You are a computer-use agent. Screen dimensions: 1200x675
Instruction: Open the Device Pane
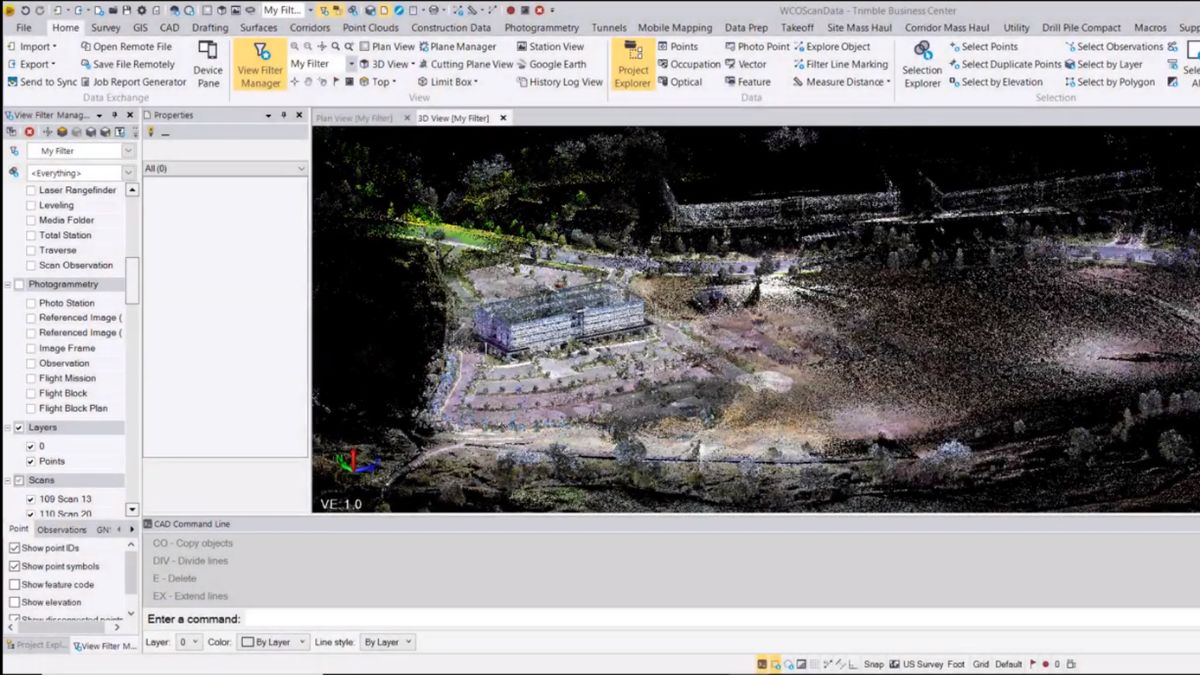tap(208, 64)
